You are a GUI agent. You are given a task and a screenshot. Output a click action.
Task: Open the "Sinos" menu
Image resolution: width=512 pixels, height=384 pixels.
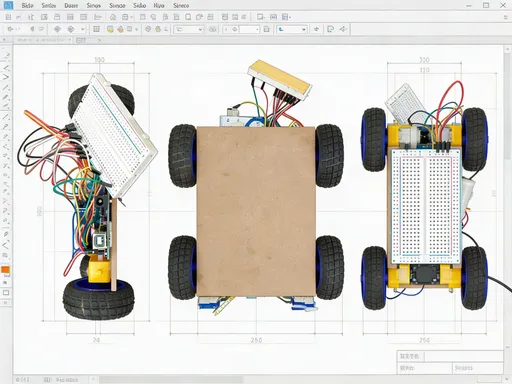94,5
